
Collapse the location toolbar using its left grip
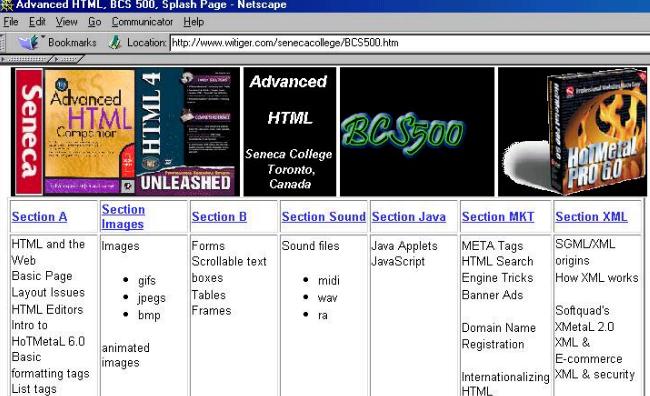point(3,43)
